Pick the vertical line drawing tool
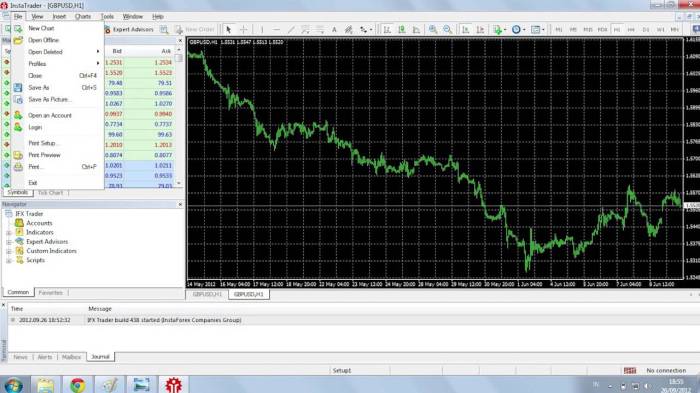 pos(262,29)
